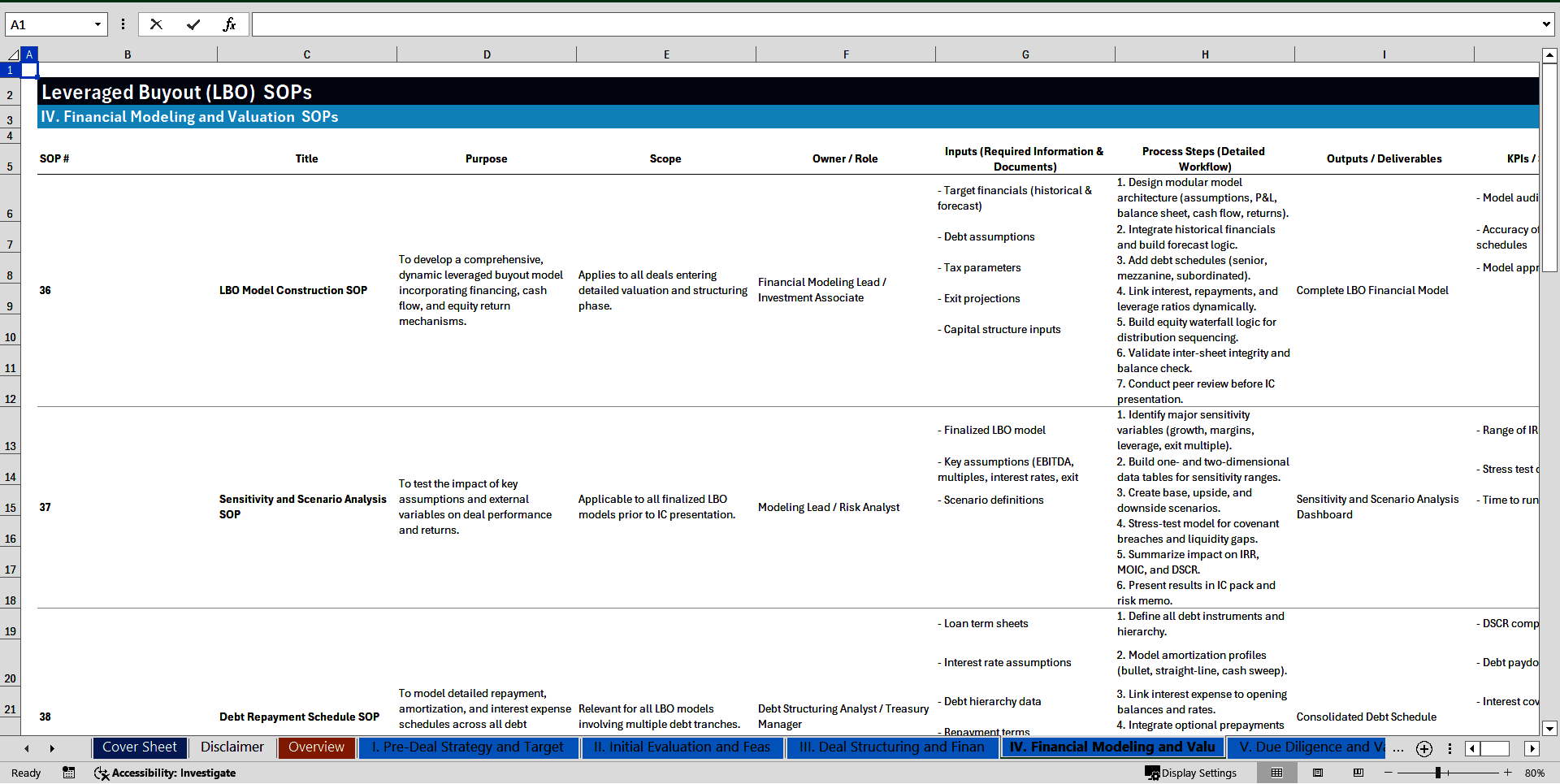Switch to Page Layout view

[1317, 773]
